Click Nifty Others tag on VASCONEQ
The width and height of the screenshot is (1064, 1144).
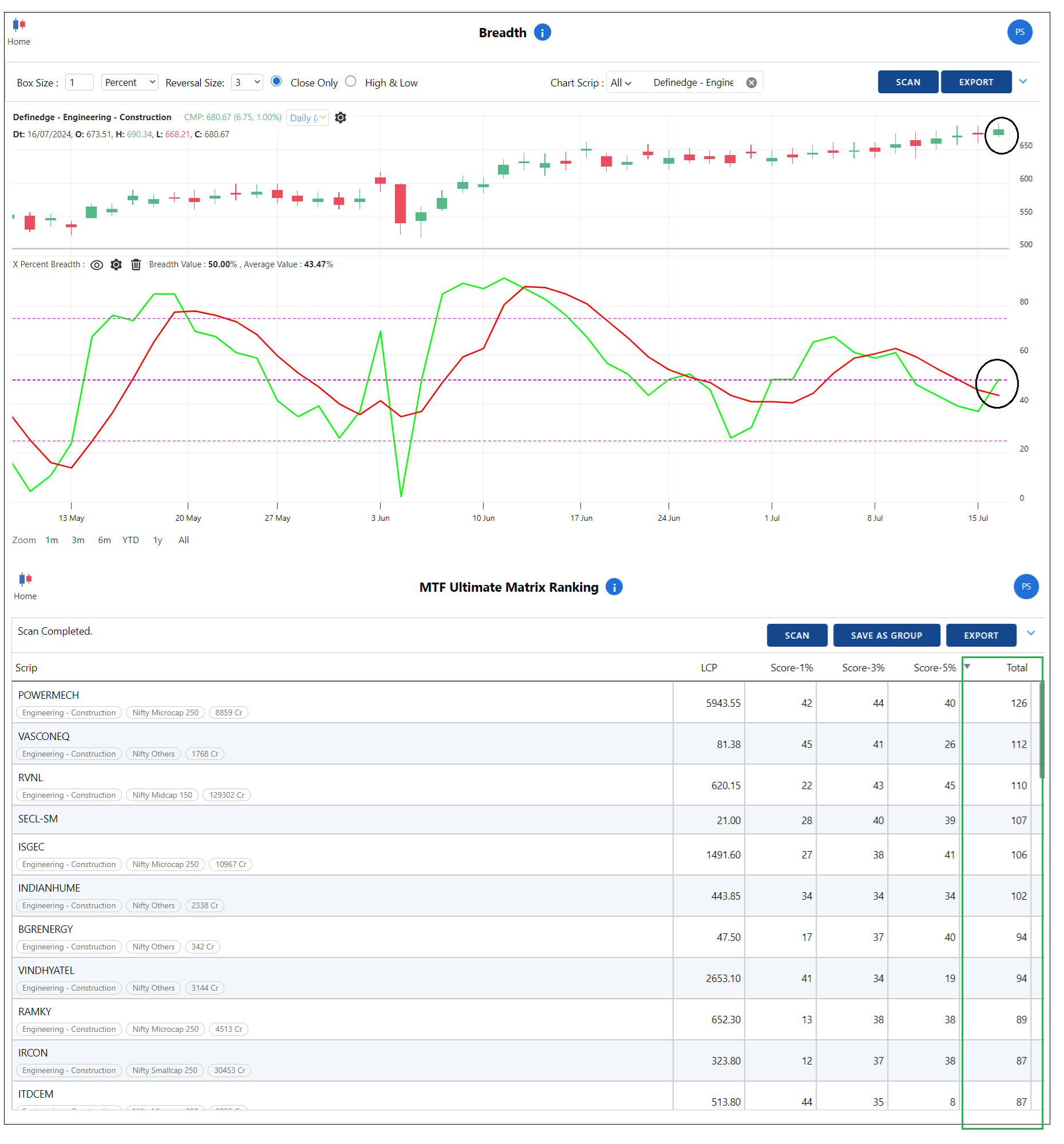pyautogui.click(x=153, y=754)
